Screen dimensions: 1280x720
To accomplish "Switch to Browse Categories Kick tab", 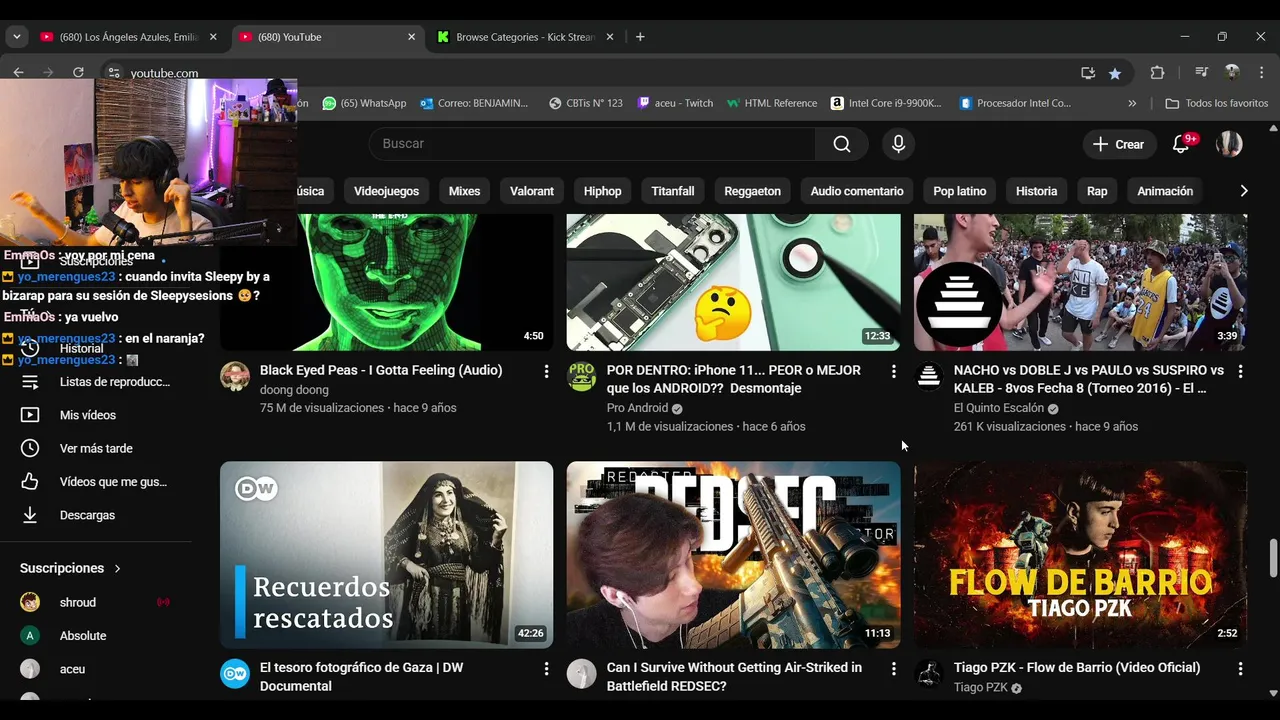I will (x=525, y=37).
